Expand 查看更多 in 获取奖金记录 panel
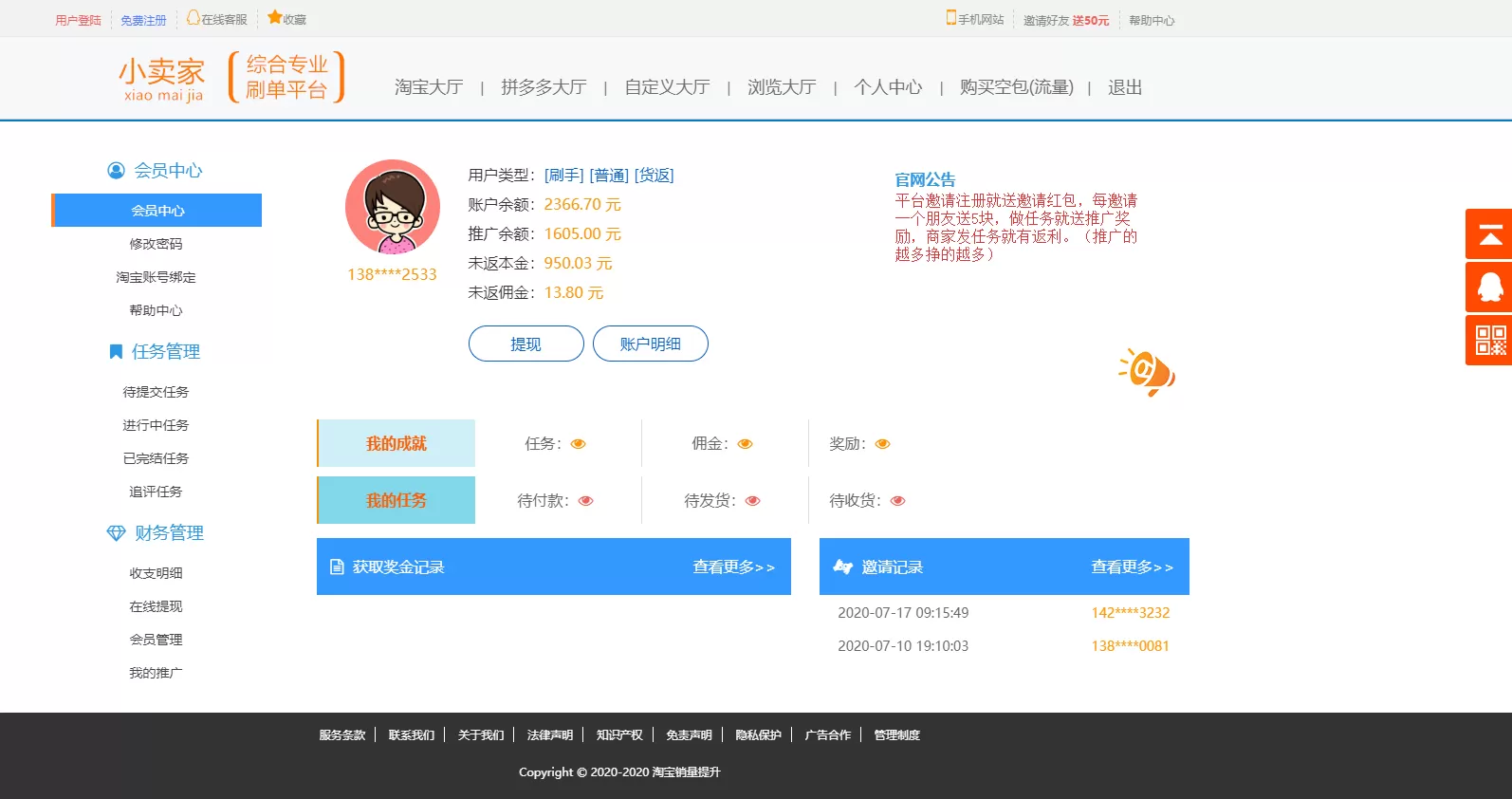This screenshot has width=1512, height=799. tap(732, 567)
